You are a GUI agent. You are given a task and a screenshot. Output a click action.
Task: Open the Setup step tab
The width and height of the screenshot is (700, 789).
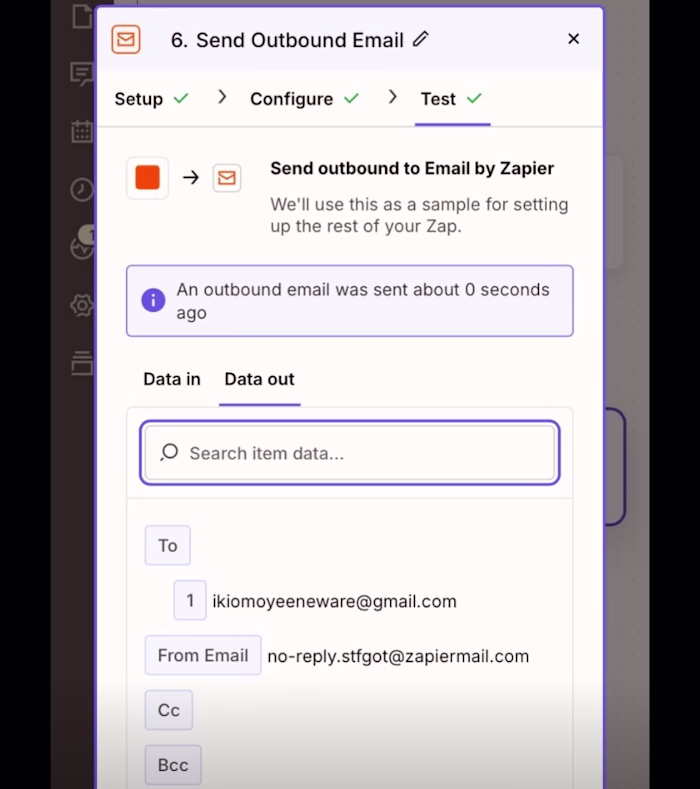151,99
